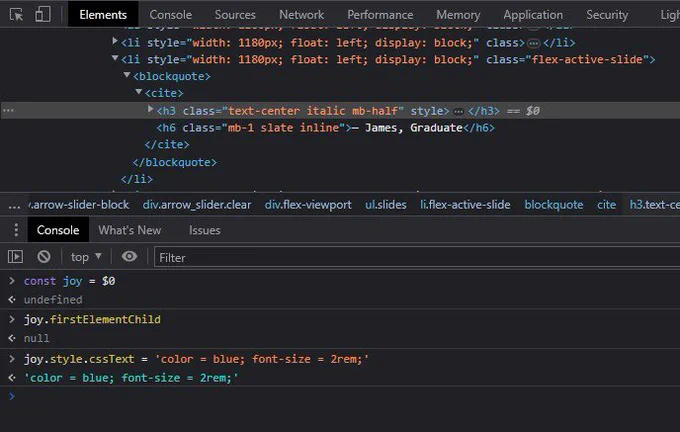Select the arrow-slider-block breadcrumb
This screenshot has height=432, width=680.
point(79,205)
